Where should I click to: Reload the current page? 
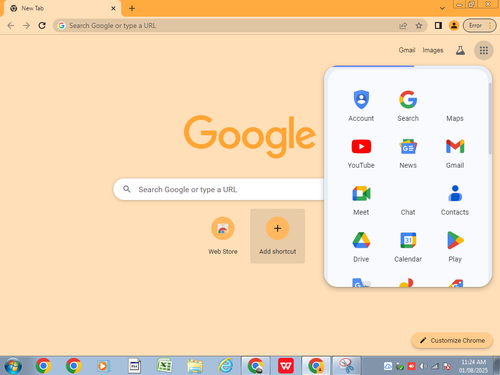point(42,26)
